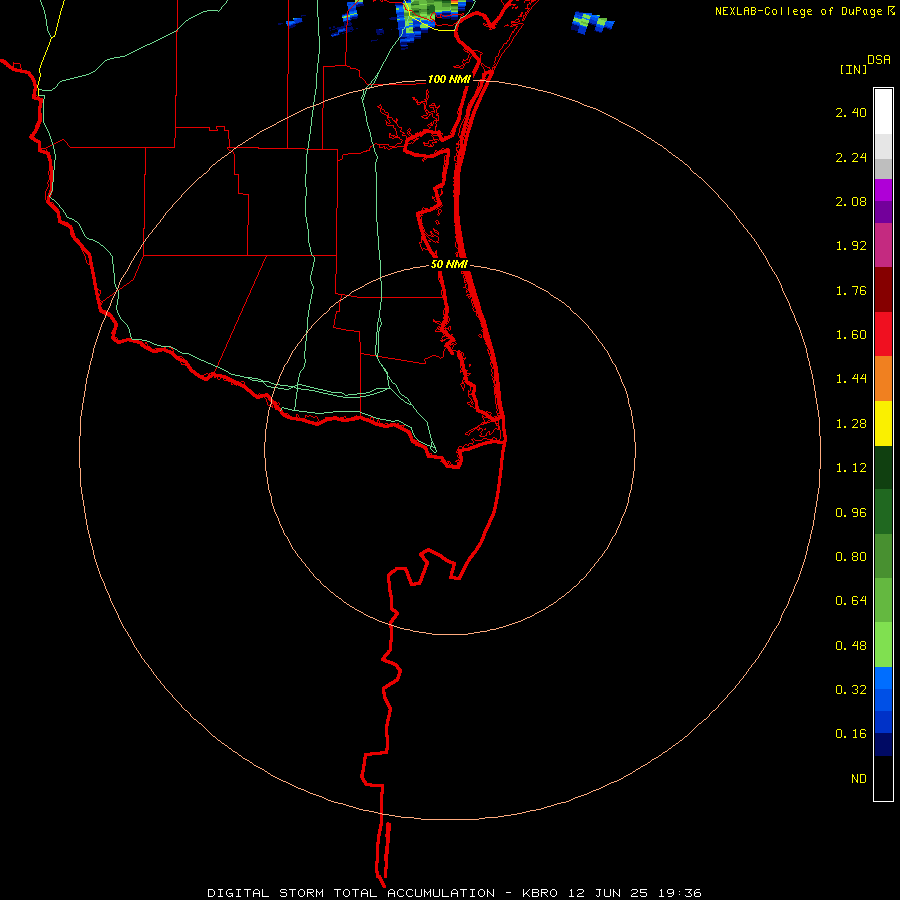The image size is (900, 900).
Task: Click the orange swatch in the color scale
Action: click(883, 379)
